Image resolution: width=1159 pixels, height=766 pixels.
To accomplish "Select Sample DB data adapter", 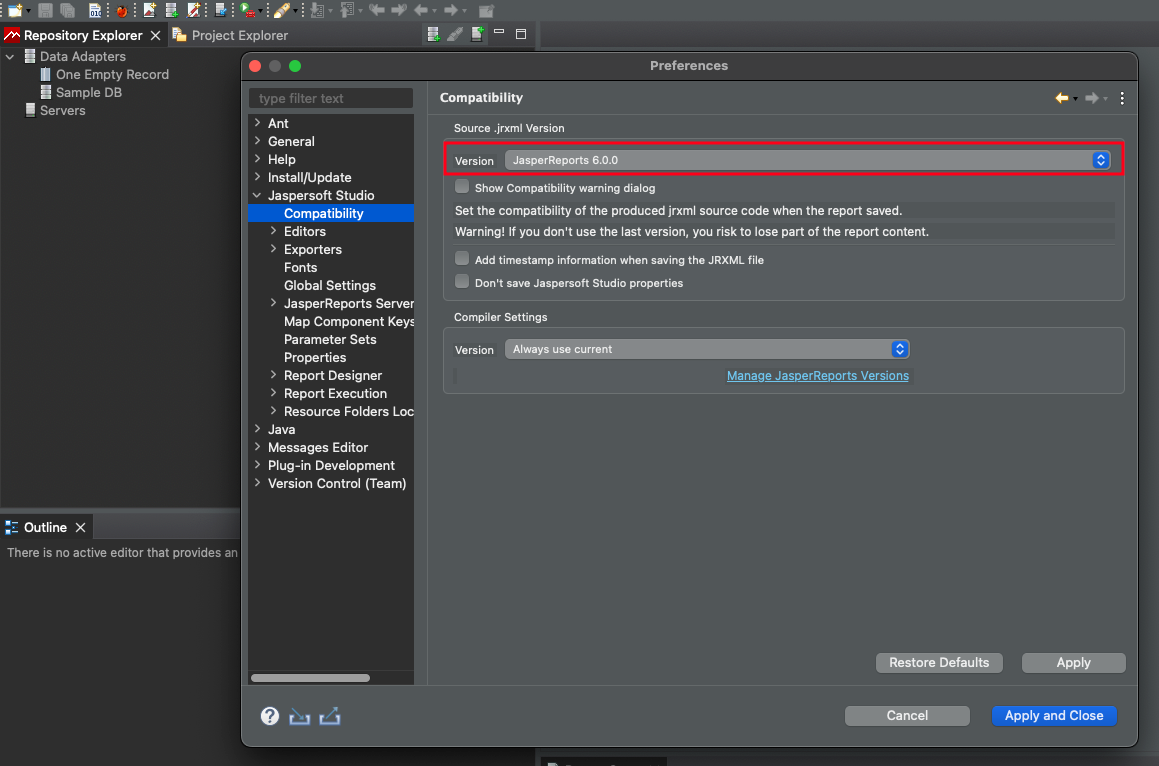I will [81, 92].
